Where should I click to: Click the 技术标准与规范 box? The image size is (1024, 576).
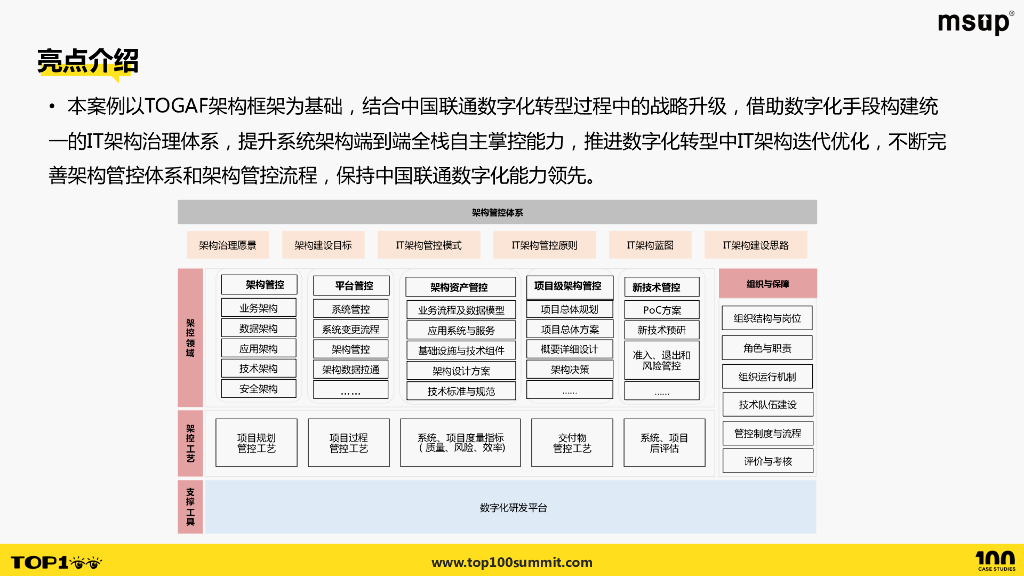pyautogui.click(x=461, y=391)
